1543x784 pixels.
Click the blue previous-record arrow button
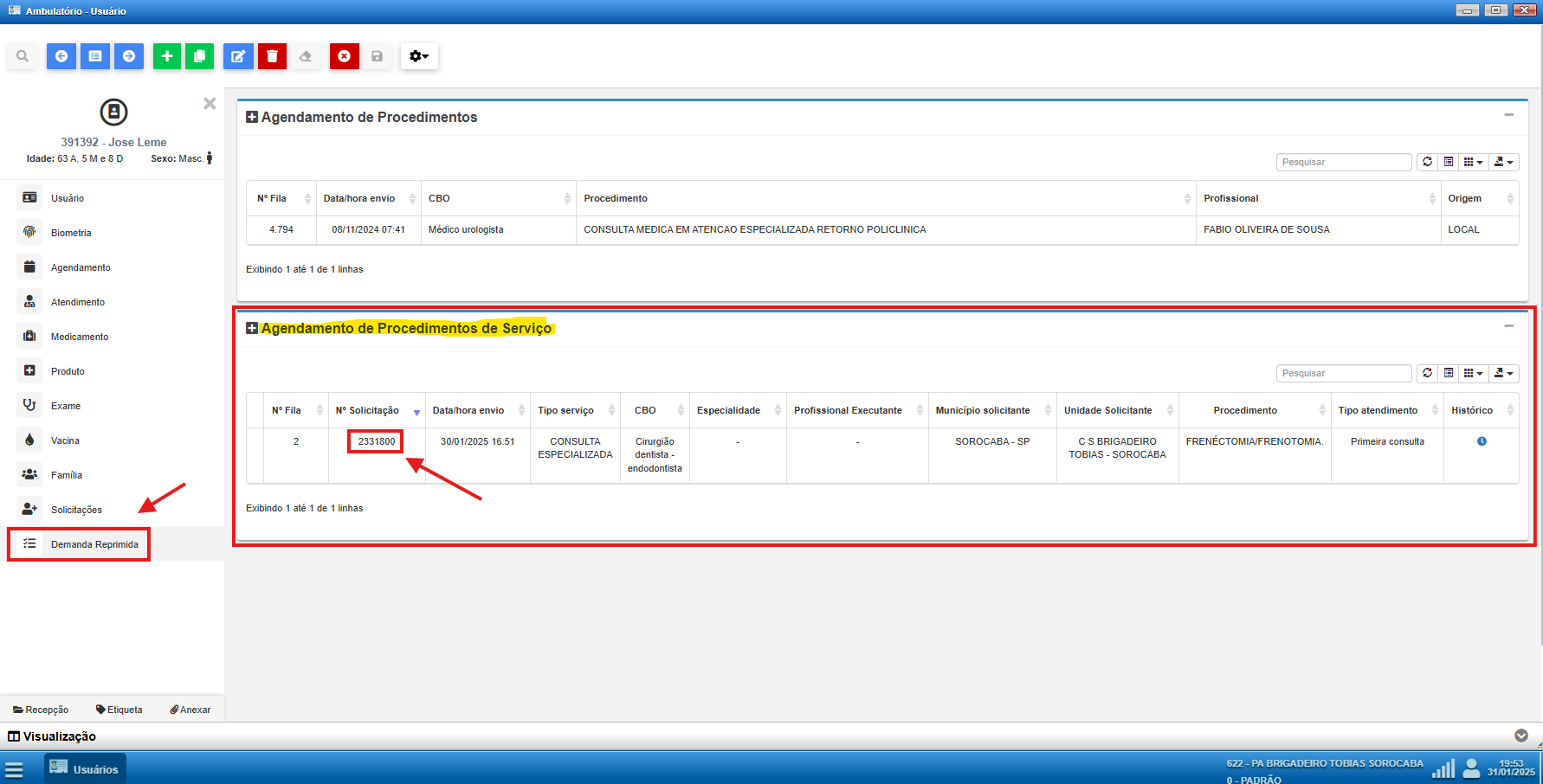(x=61, y=56)
